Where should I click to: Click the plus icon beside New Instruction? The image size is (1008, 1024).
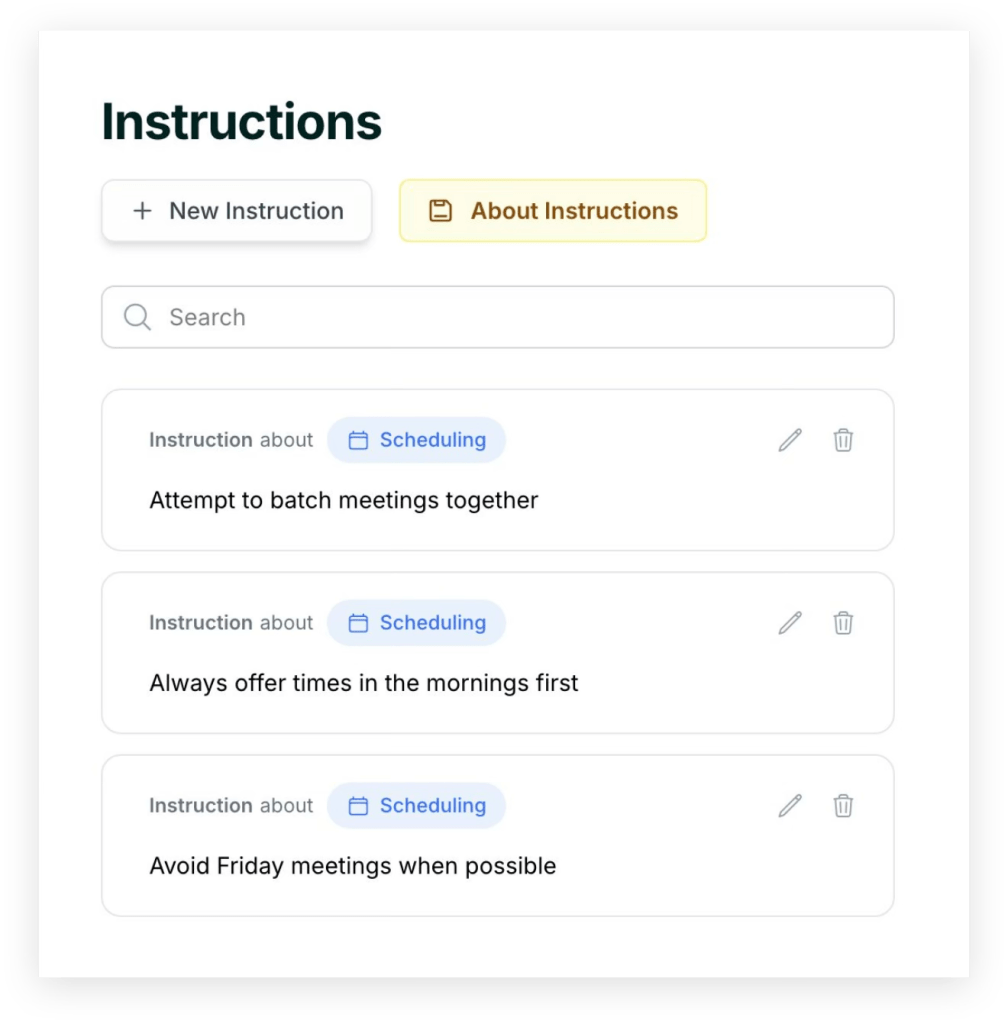[143, 211]
